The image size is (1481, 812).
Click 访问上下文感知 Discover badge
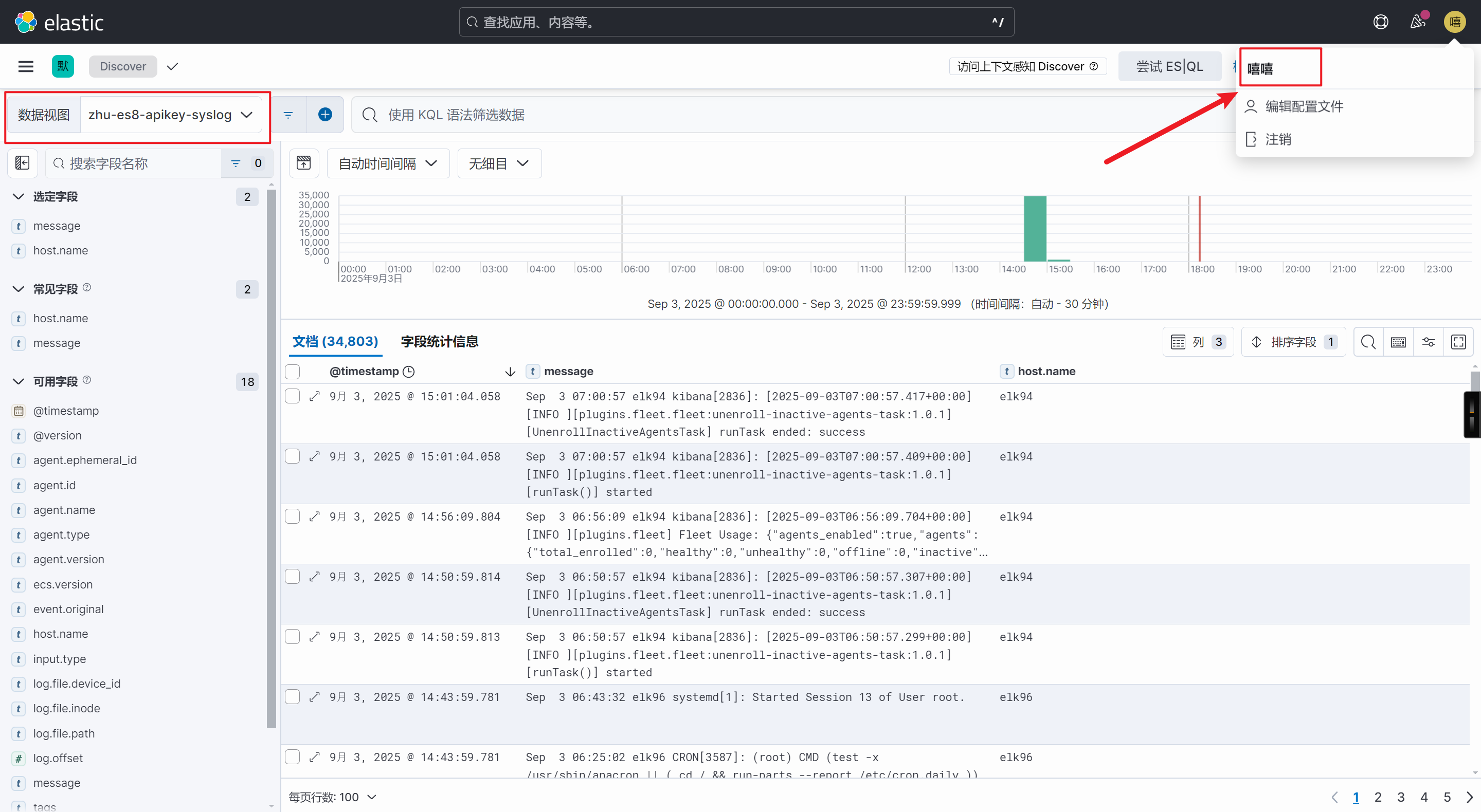click(1027, 66)
